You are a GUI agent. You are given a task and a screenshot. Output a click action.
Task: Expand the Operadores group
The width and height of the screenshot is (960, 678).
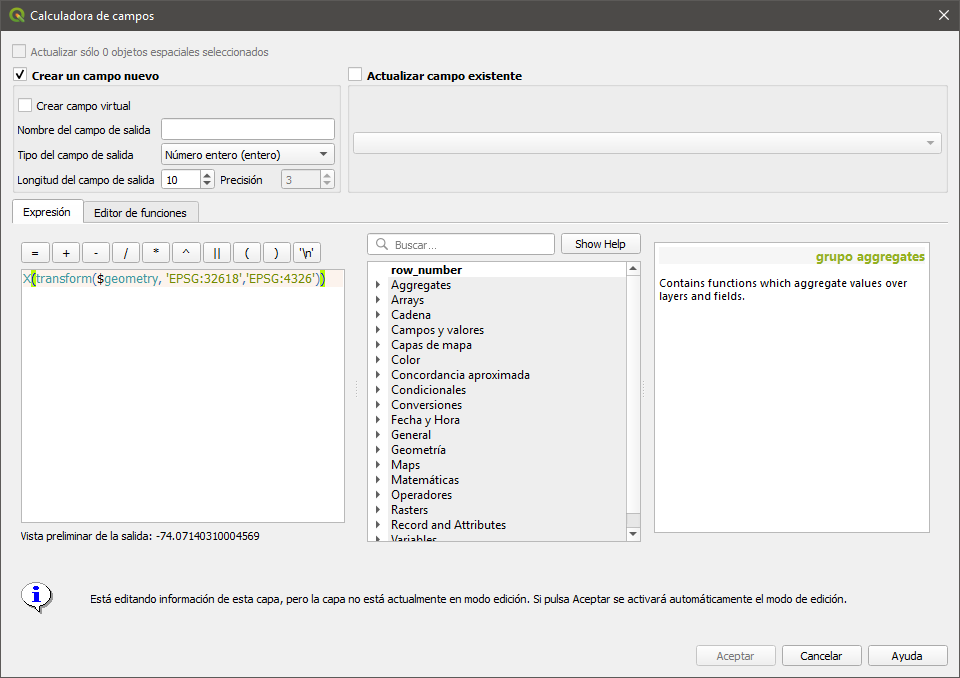378,495
